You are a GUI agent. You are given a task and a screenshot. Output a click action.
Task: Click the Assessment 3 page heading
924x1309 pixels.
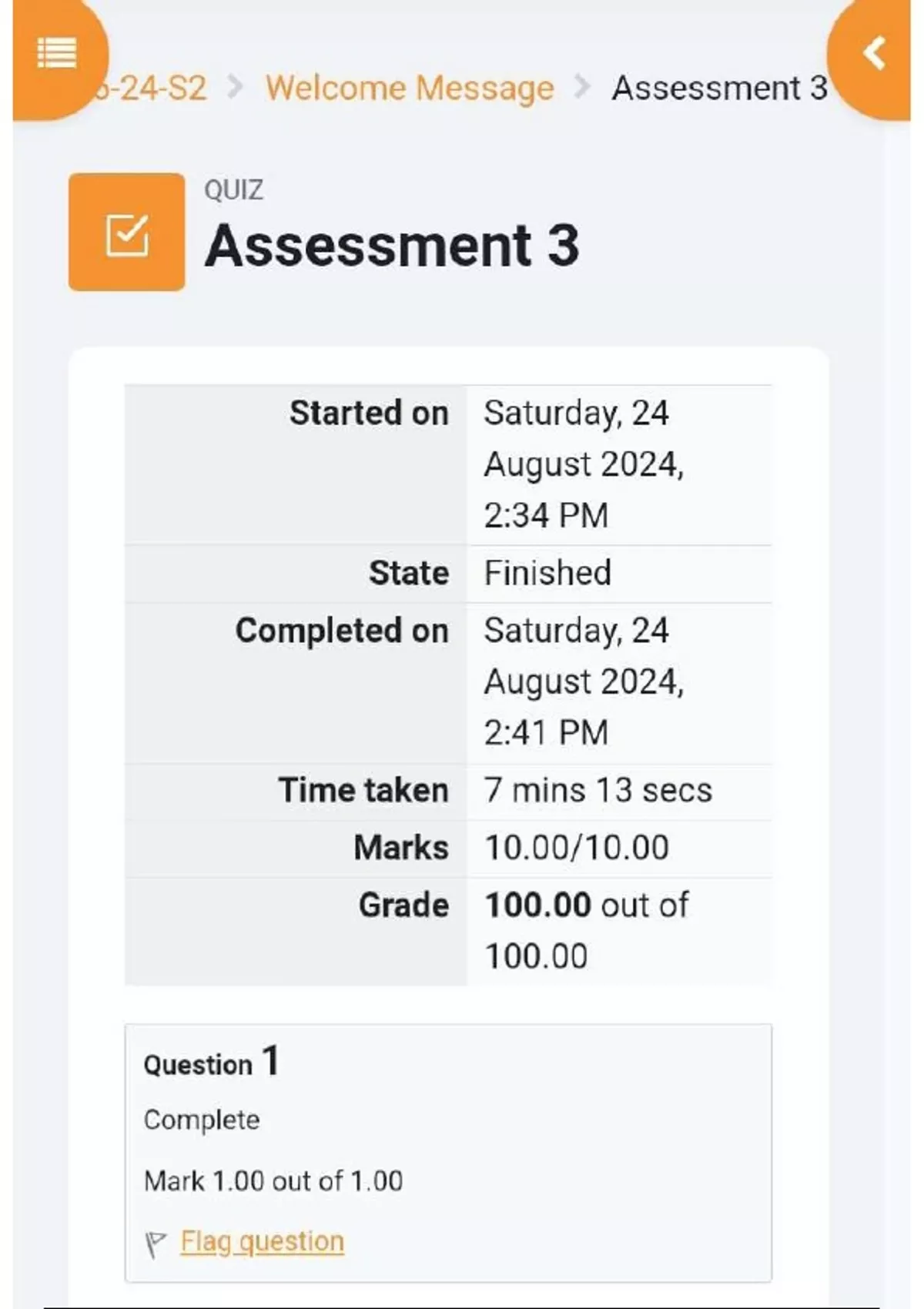coord(392,246)
